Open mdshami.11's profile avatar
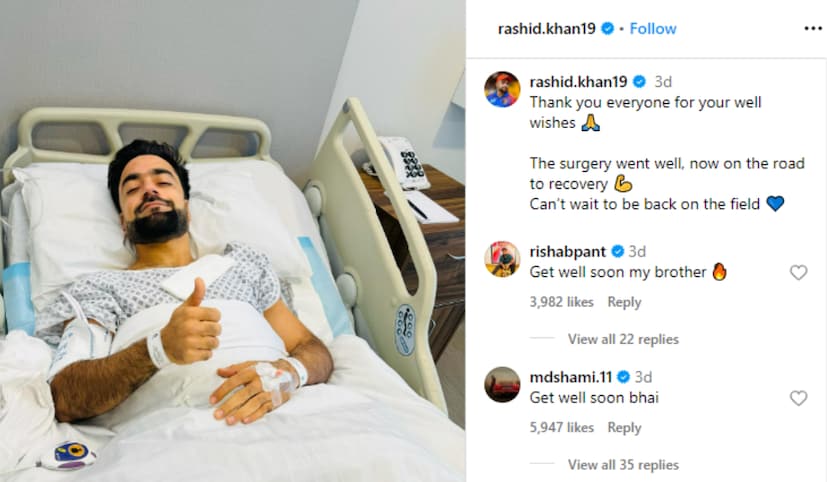The height and width of the screenshot is (482, 827). 502,384
